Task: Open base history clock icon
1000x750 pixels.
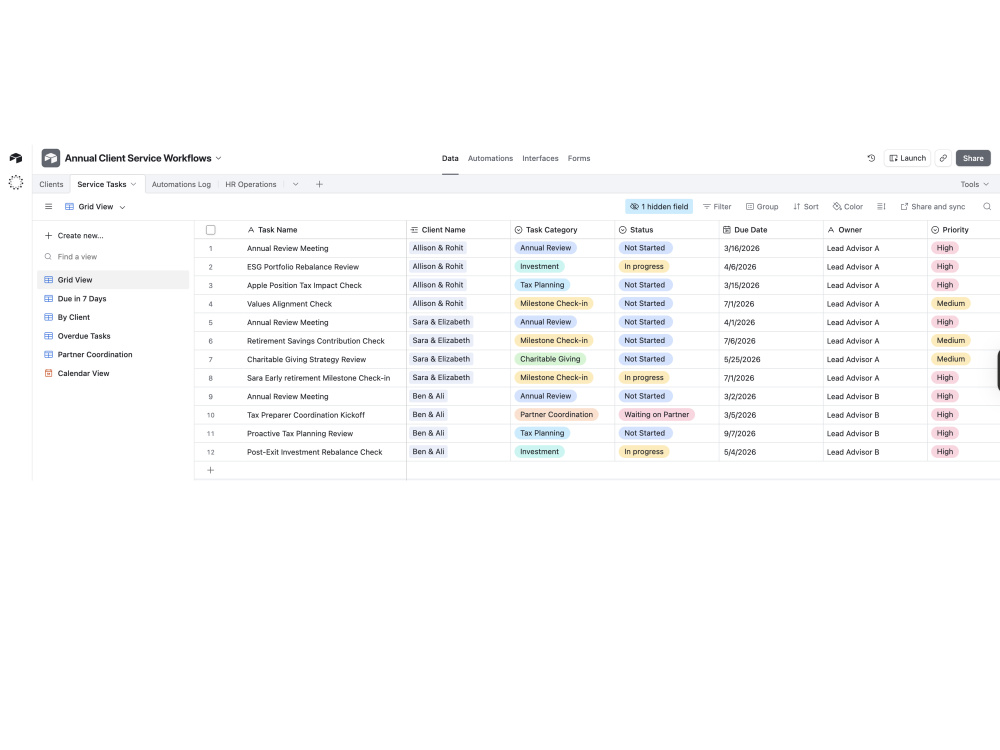Action: click(x=871, y=158)
